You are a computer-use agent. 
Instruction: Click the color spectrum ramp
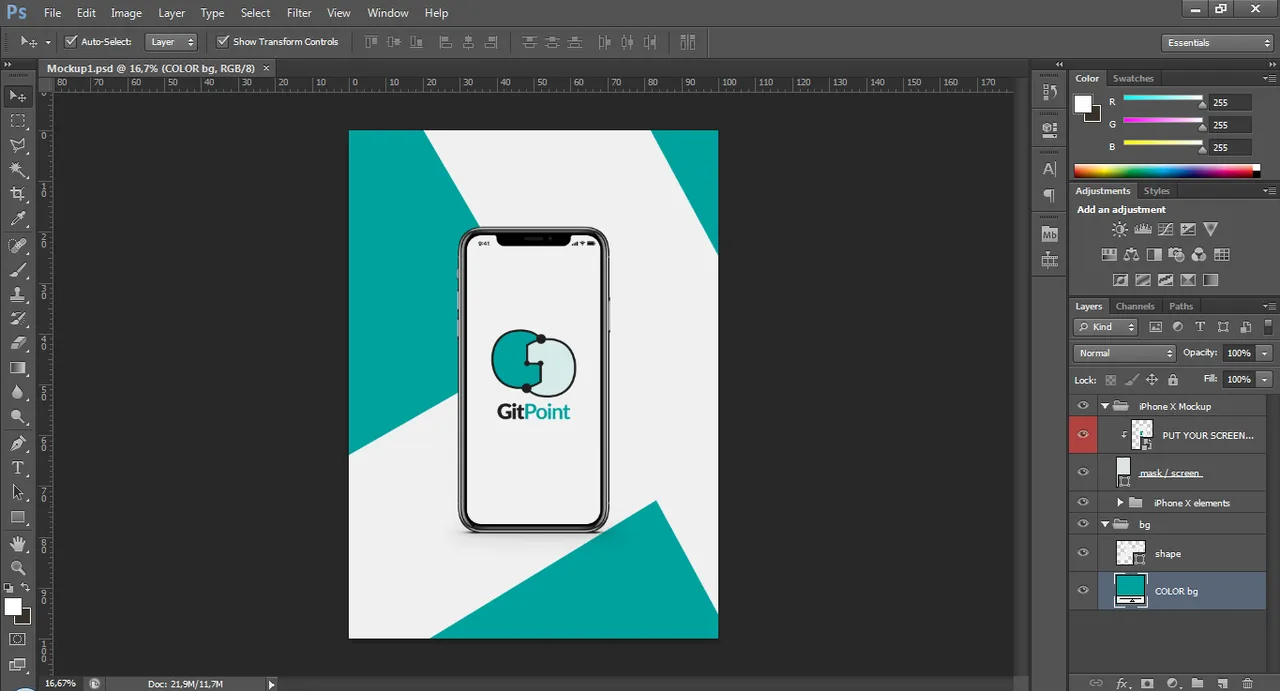1165,171
